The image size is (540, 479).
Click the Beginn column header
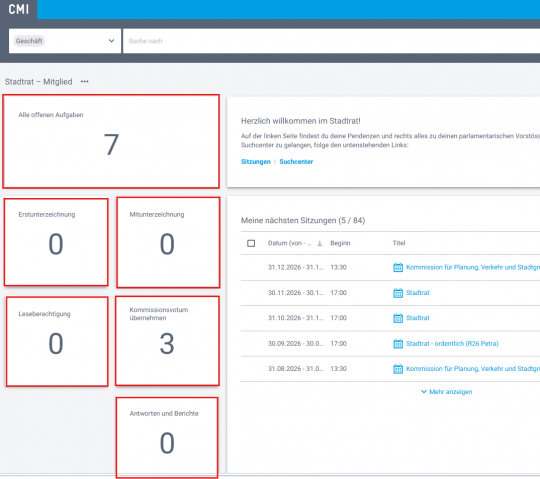pos(340,243)
